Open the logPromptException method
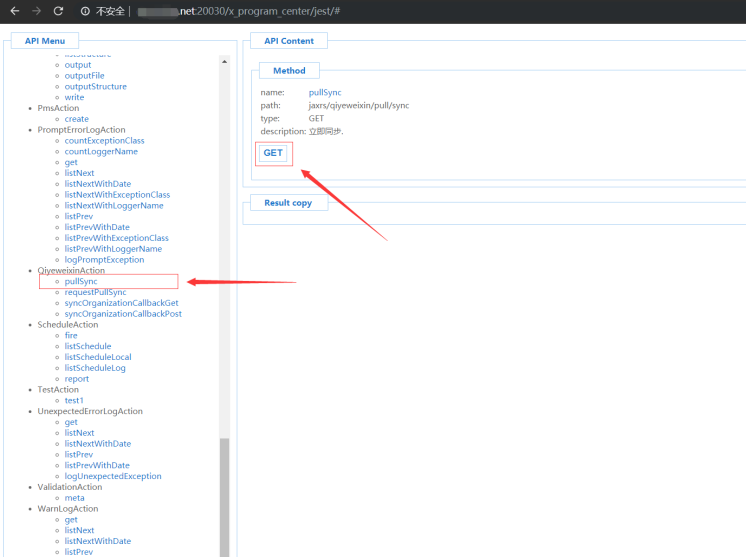 pos(104,260)
